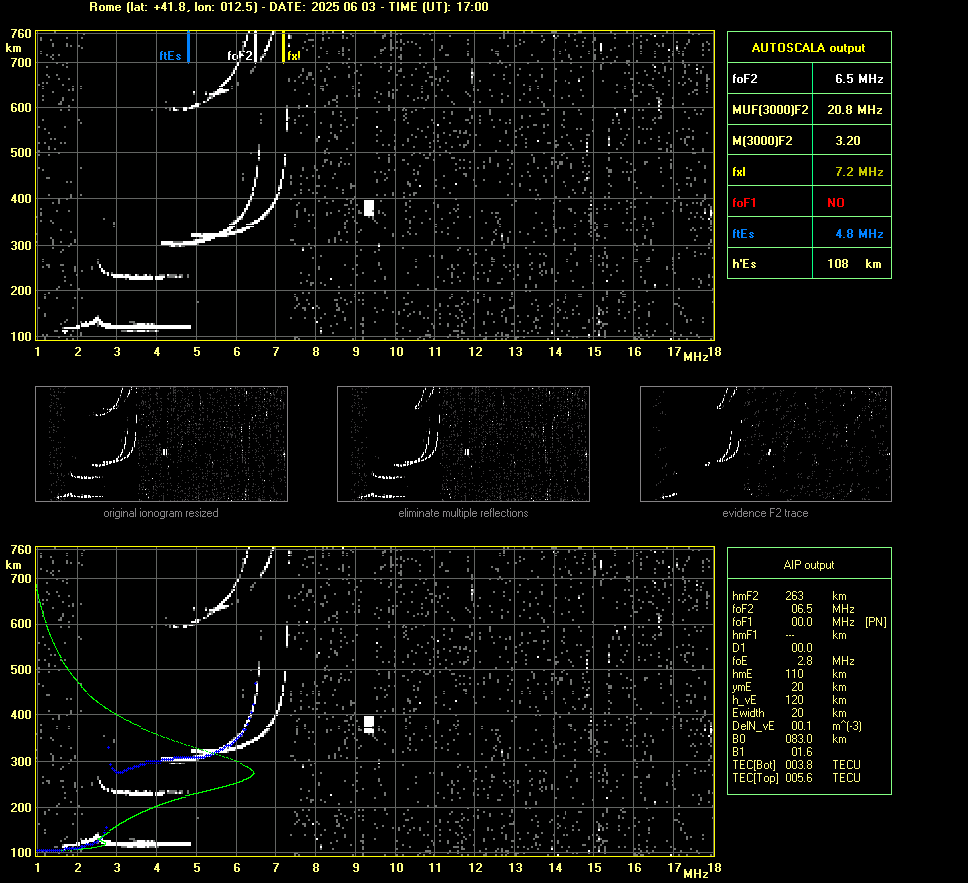This screenshot has height=883, width=968.
Task: Click the blue ftEs marker line
Action: point(188,47)
